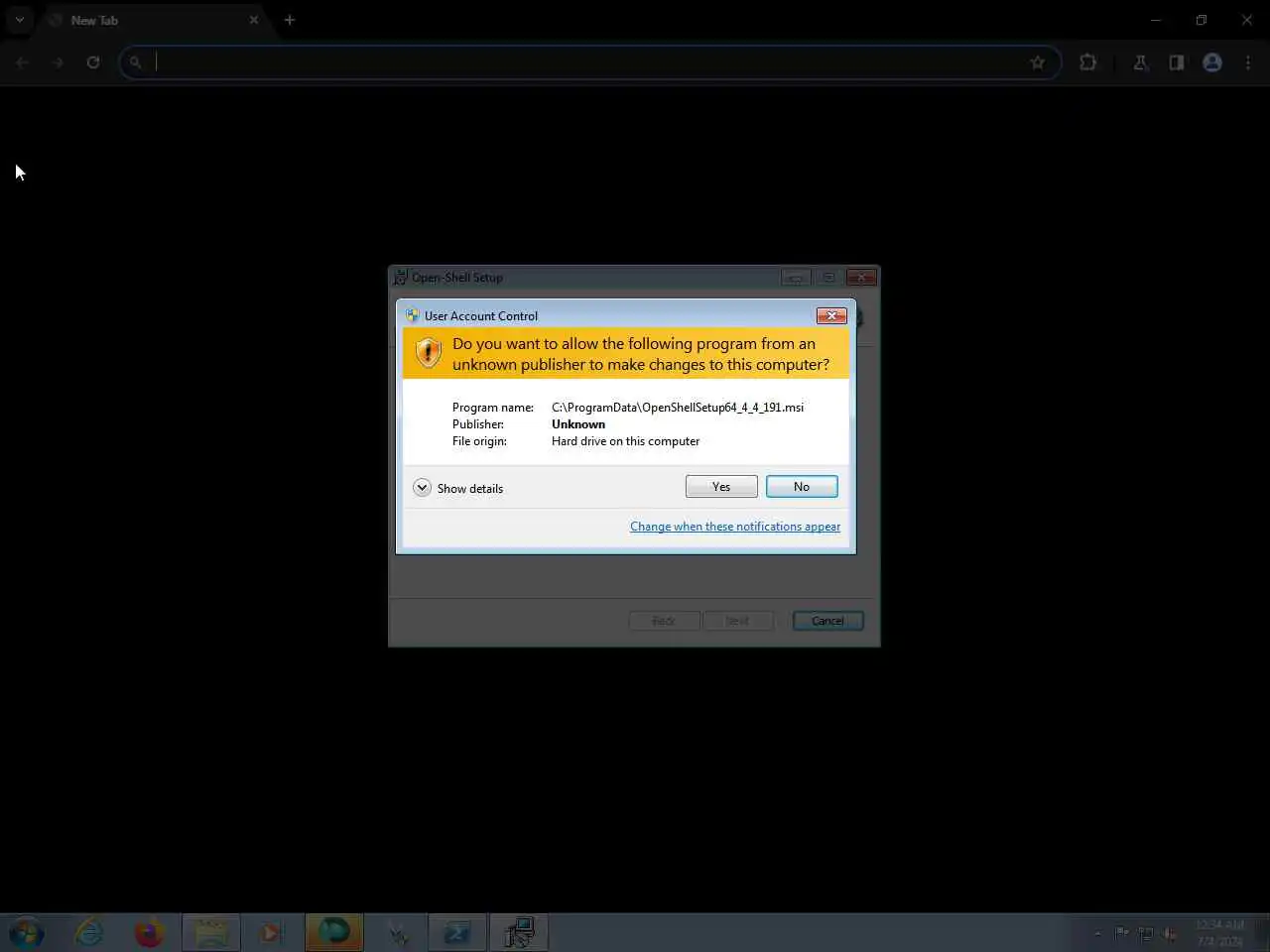
Task: Click the volume tray icon
Action: tap(1171, 933)
